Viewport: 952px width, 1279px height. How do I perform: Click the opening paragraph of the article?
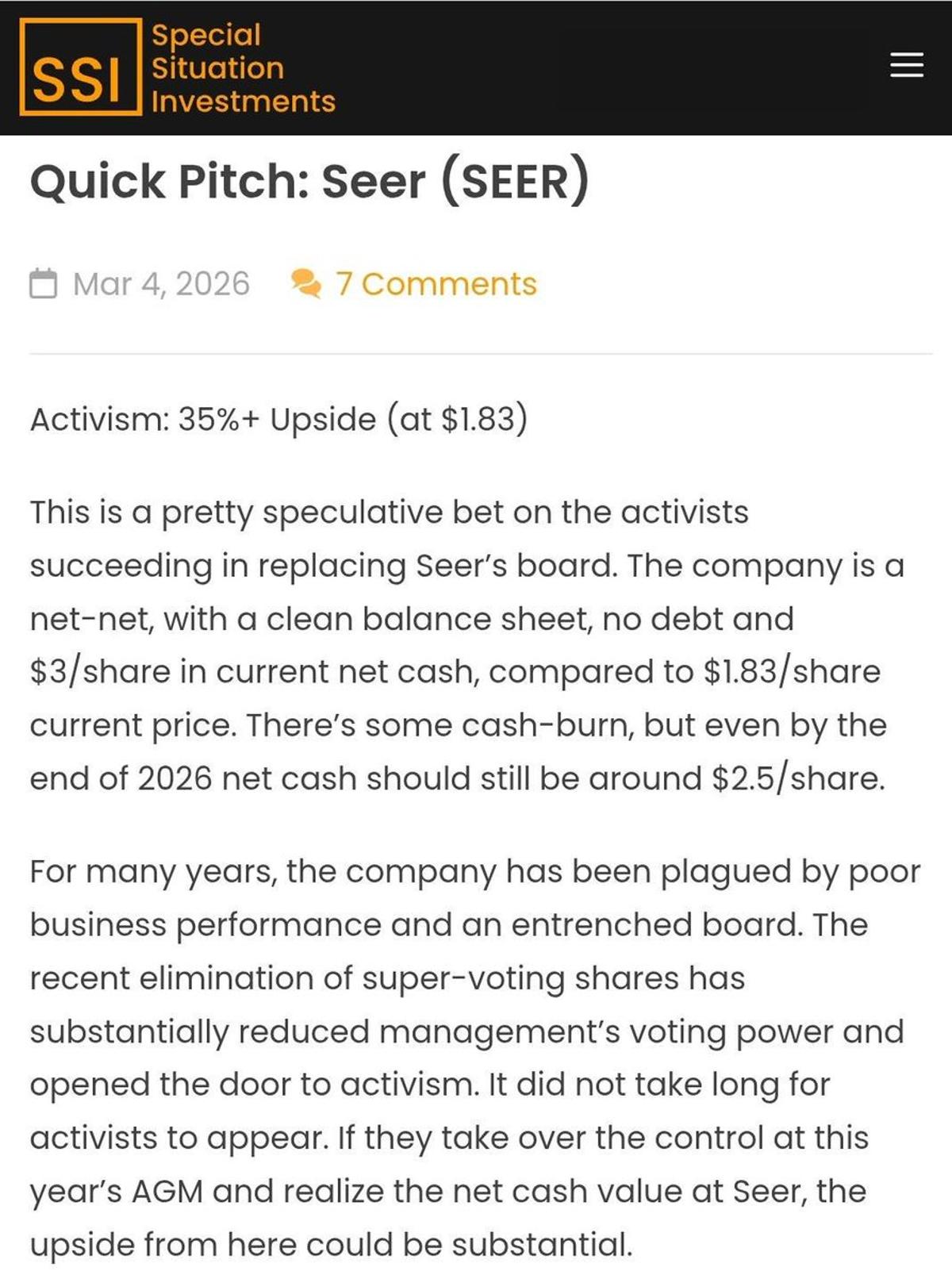tap(460, 643)
